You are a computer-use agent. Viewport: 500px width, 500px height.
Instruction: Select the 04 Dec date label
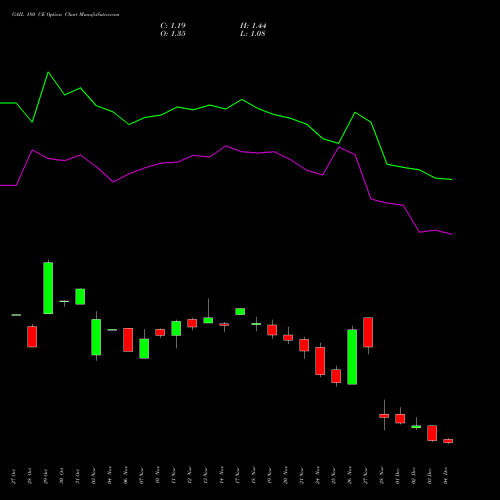pyautogui.click(x=446, y=476)
